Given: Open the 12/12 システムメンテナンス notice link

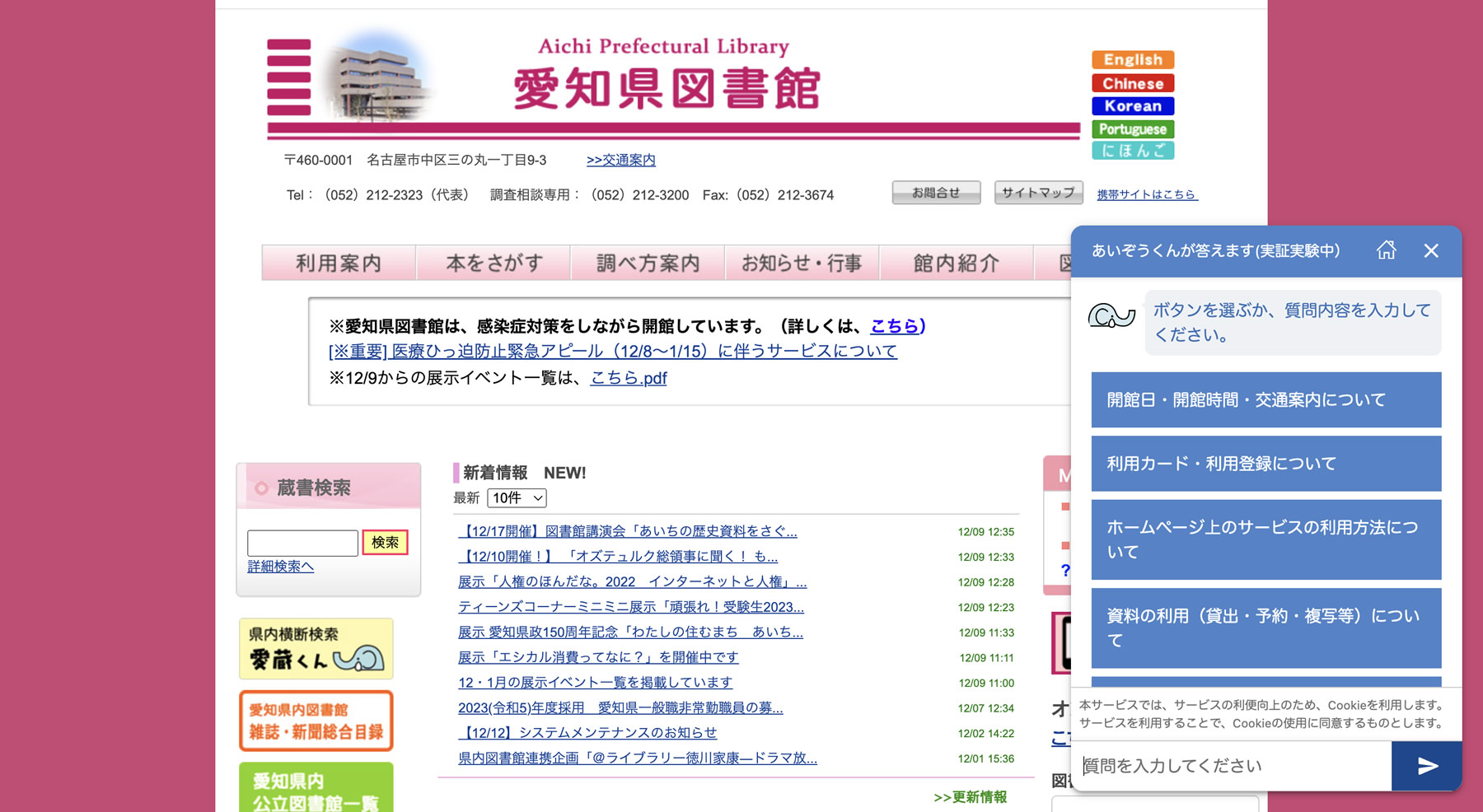Looking at the screenshot, I should pos(587,733).
